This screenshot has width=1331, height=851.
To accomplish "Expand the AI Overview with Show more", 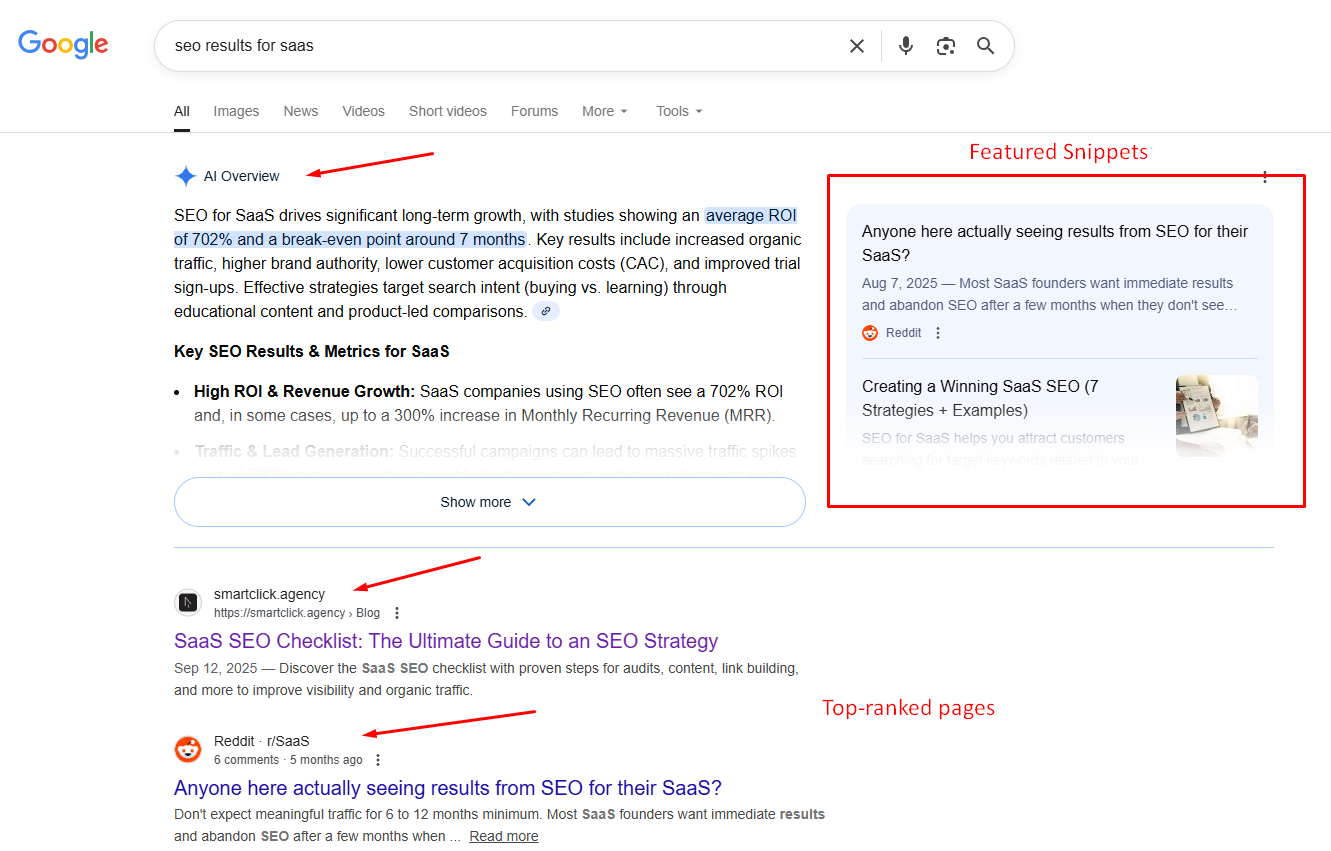I will pyautogui.click(x=489, y=502).
